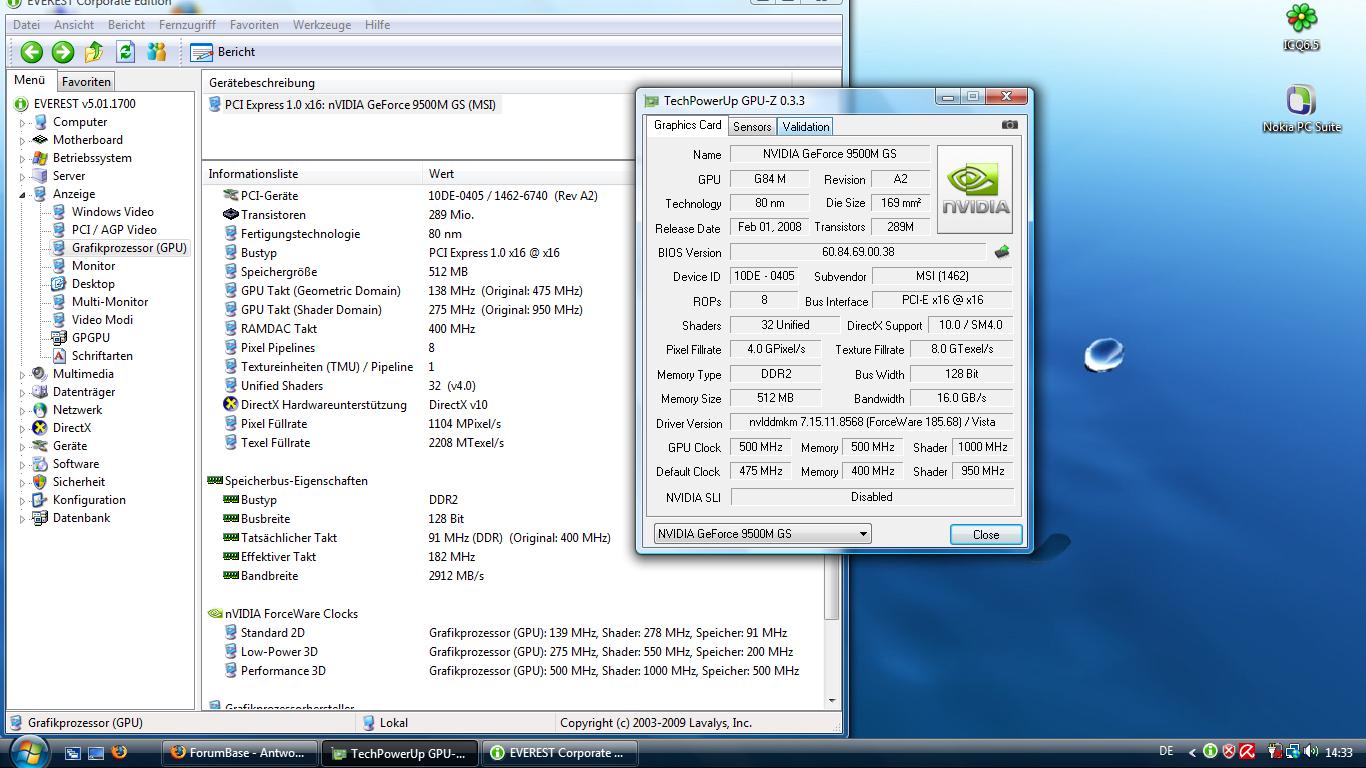Show hidden tray icons arrow
This screenshot has width=1366, height=768.
pyautogui.click(x=1192, y=752)
